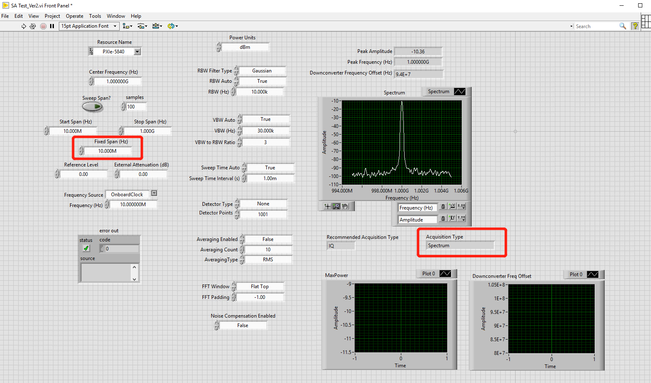Toggle the Frequency (Hz) scale lock icon
Viewport: 651px width, 383px height.
click(443, 207)
